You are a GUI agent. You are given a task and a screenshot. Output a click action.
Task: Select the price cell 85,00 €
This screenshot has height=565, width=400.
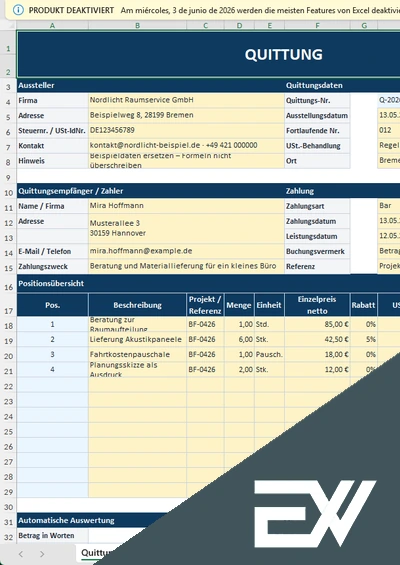[x=317, y=324]
